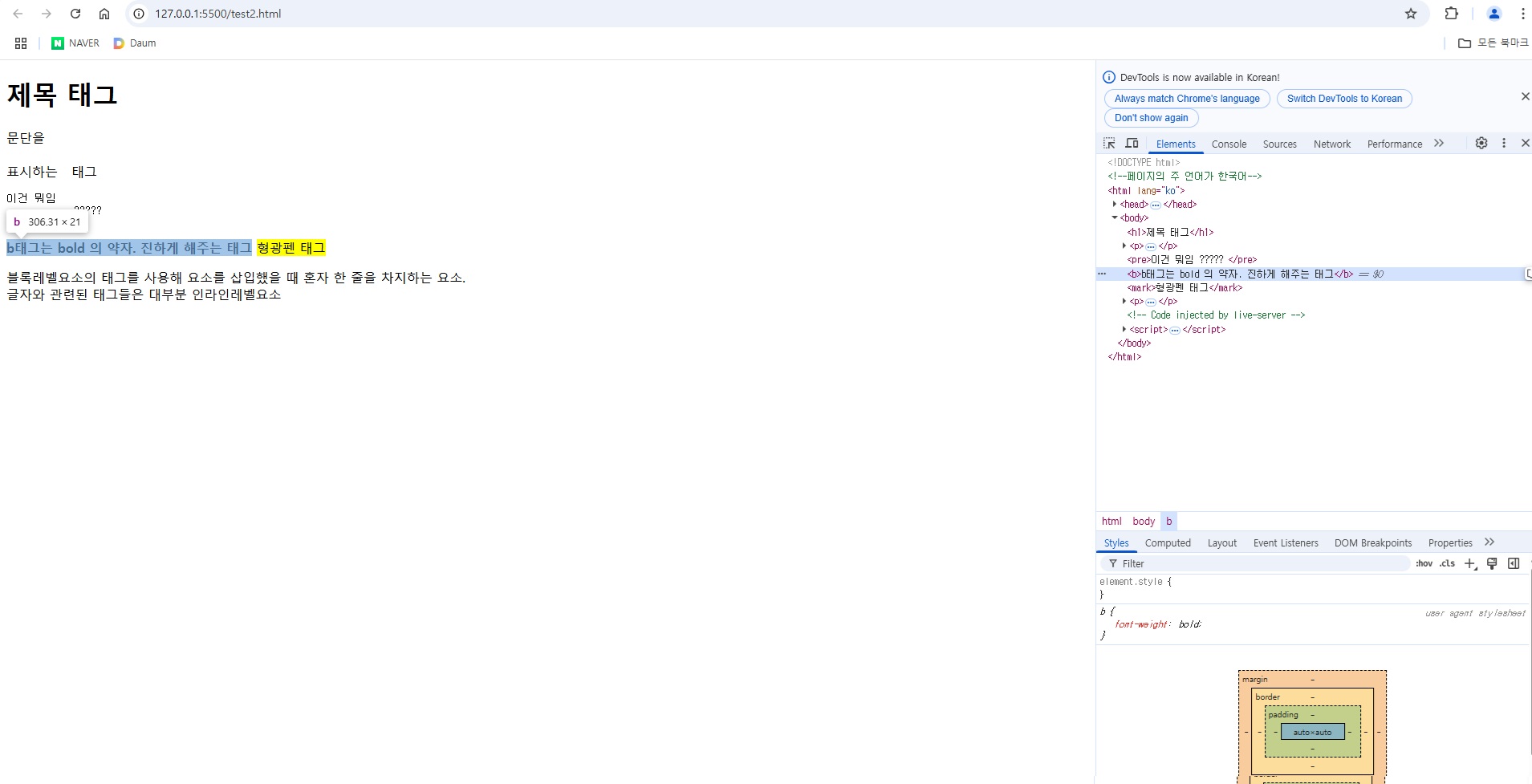
Task: Click Don't show again button
Action: pyautogui.click(x=1151, y=118)
